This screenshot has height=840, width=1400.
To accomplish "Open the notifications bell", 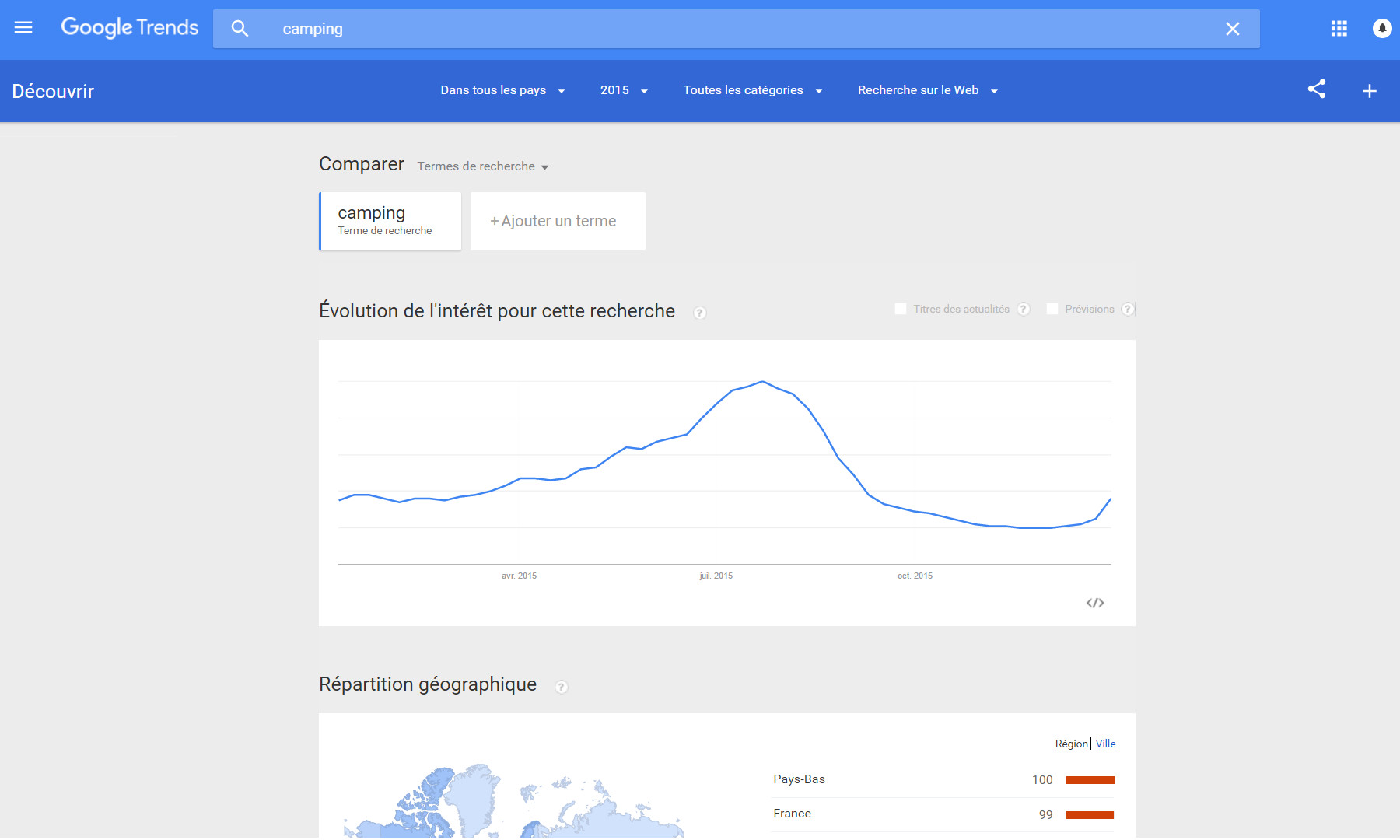I will pyautogui.click(x=1381, y=29).
